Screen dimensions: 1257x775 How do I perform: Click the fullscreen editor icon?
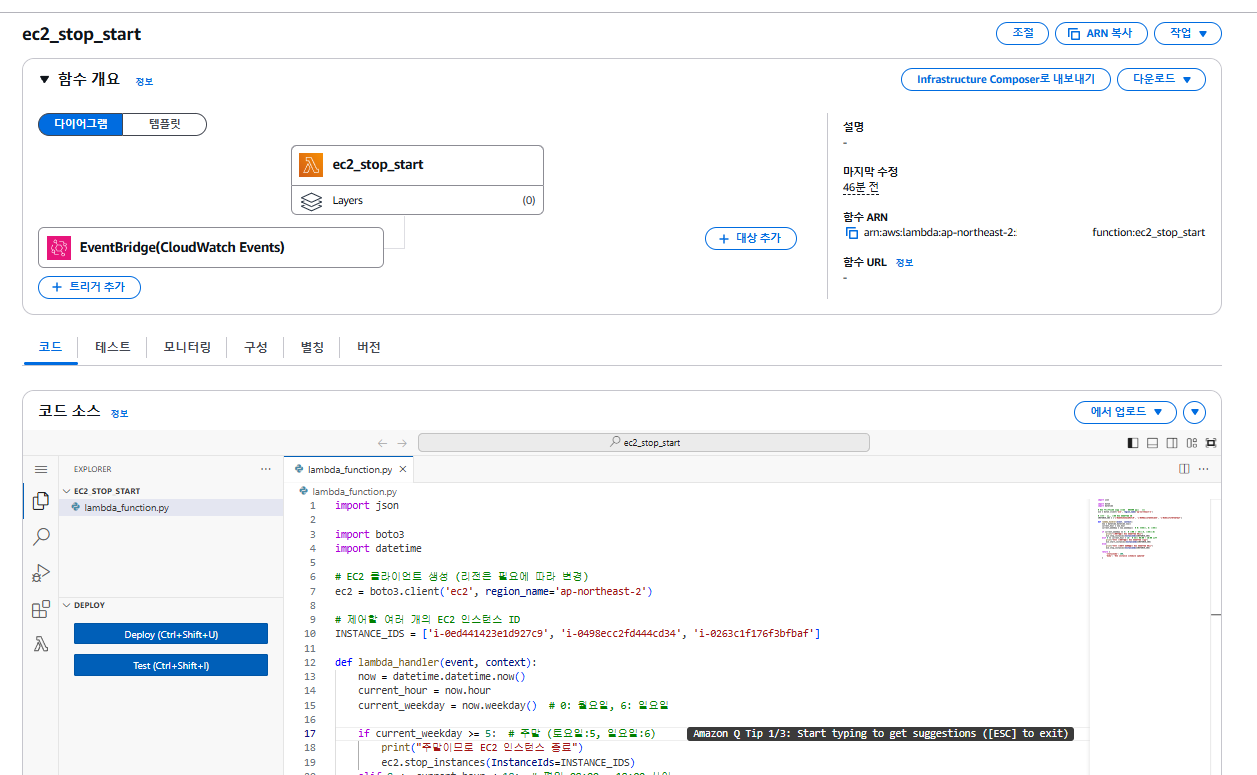1211,443
